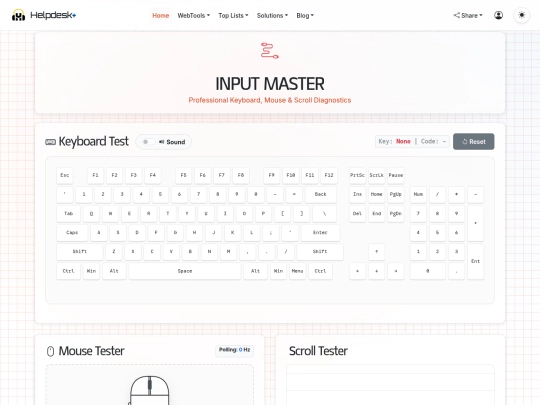
Task: Click the Pause key
Action: coord(396,175)
